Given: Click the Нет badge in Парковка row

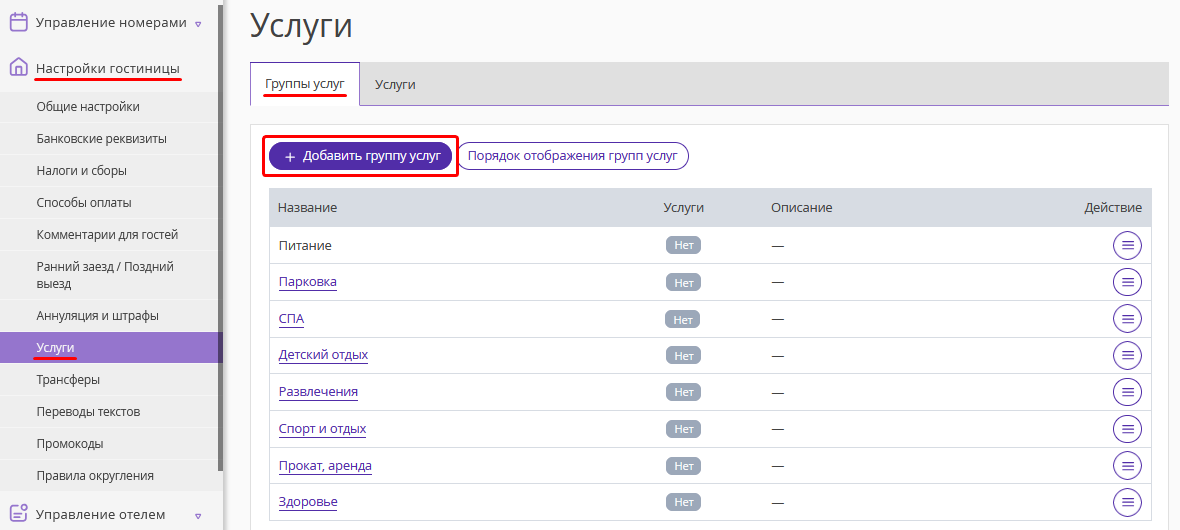Looking at the screenshot, I should click(683, 282).
